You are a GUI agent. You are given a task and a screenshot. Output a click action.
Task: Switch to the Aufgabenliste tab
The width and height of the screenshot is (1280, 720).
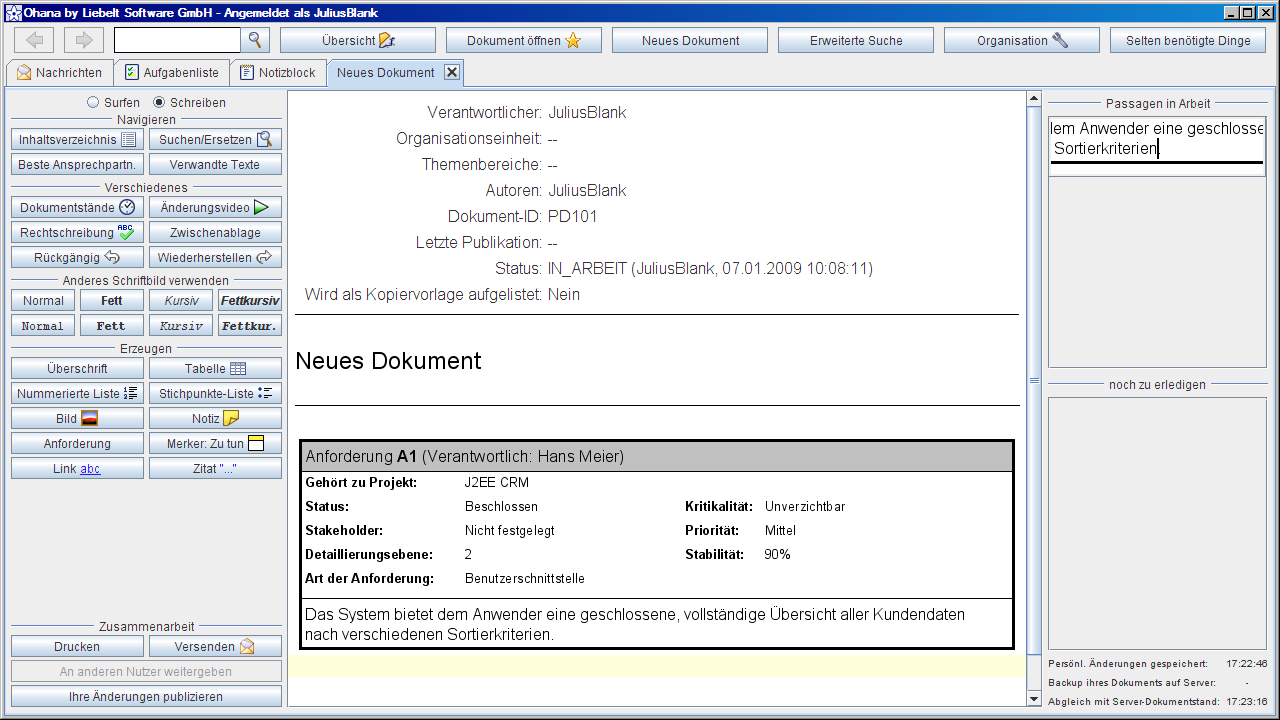click(171, 73)
